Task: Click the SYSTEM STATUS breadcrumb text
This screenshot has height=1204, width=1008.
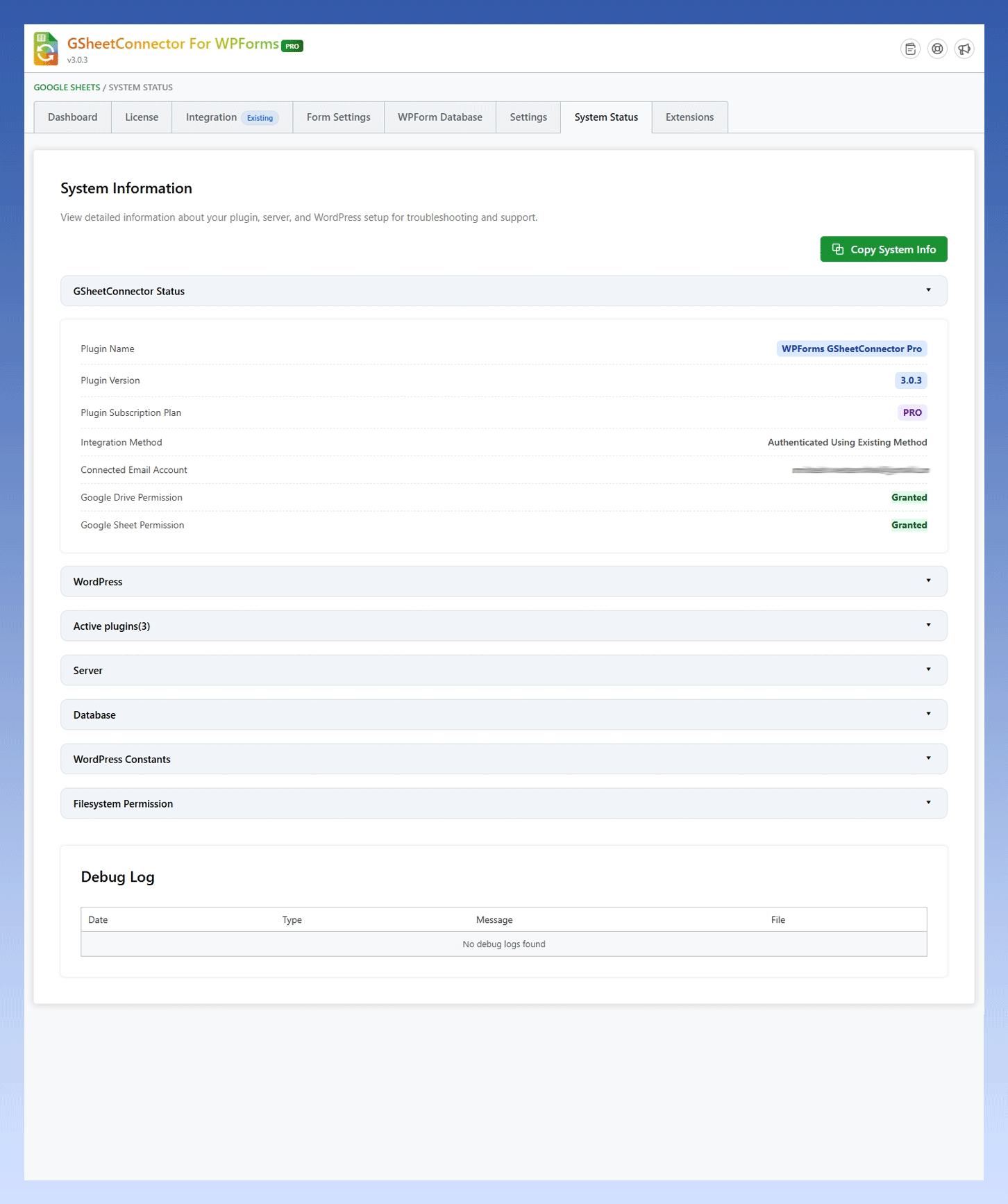Action: [x=140, y=87]
